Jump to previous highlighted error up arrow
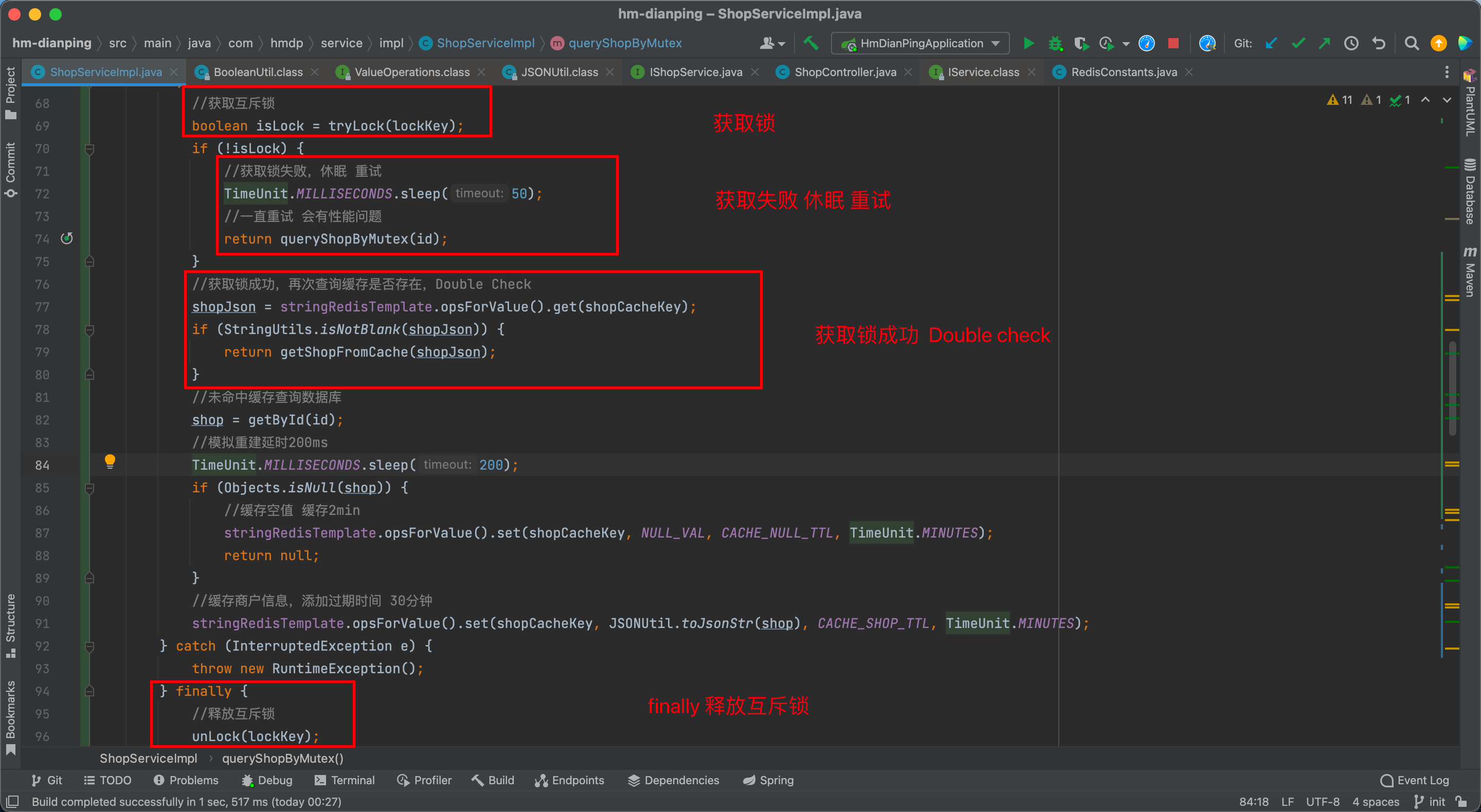 pyautogui.click(x=1426, y=100)
